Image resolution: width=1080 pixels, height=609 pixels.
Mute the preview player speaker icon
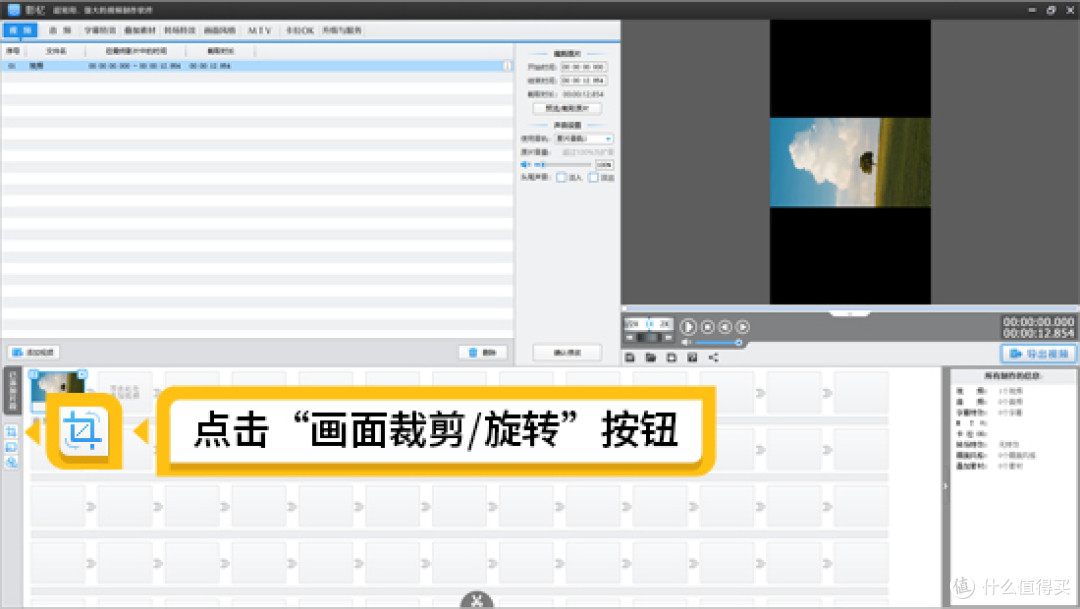coord(686,342)
